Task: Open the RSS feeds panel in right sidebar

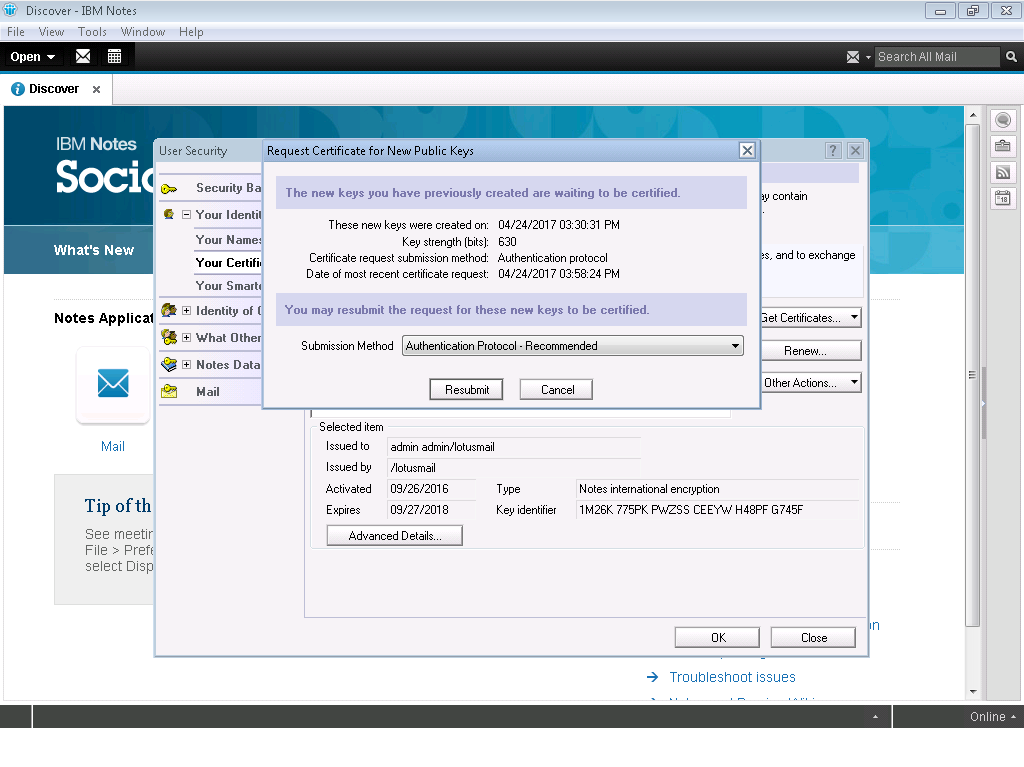Action: point(1003,172)
